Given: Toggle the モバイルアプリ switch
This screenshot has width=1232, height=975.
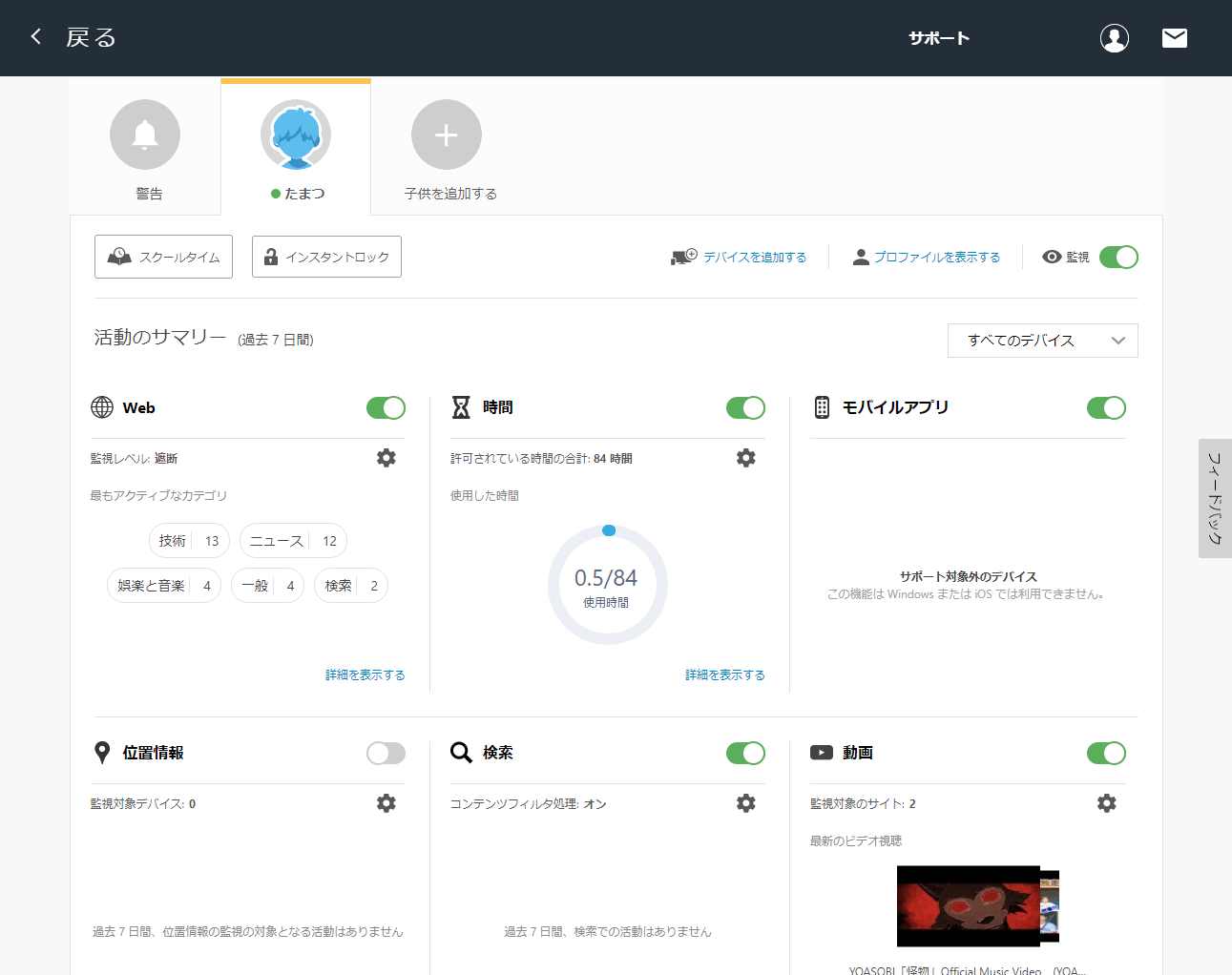Looking at the screenshot, I should pos(1106,407).
